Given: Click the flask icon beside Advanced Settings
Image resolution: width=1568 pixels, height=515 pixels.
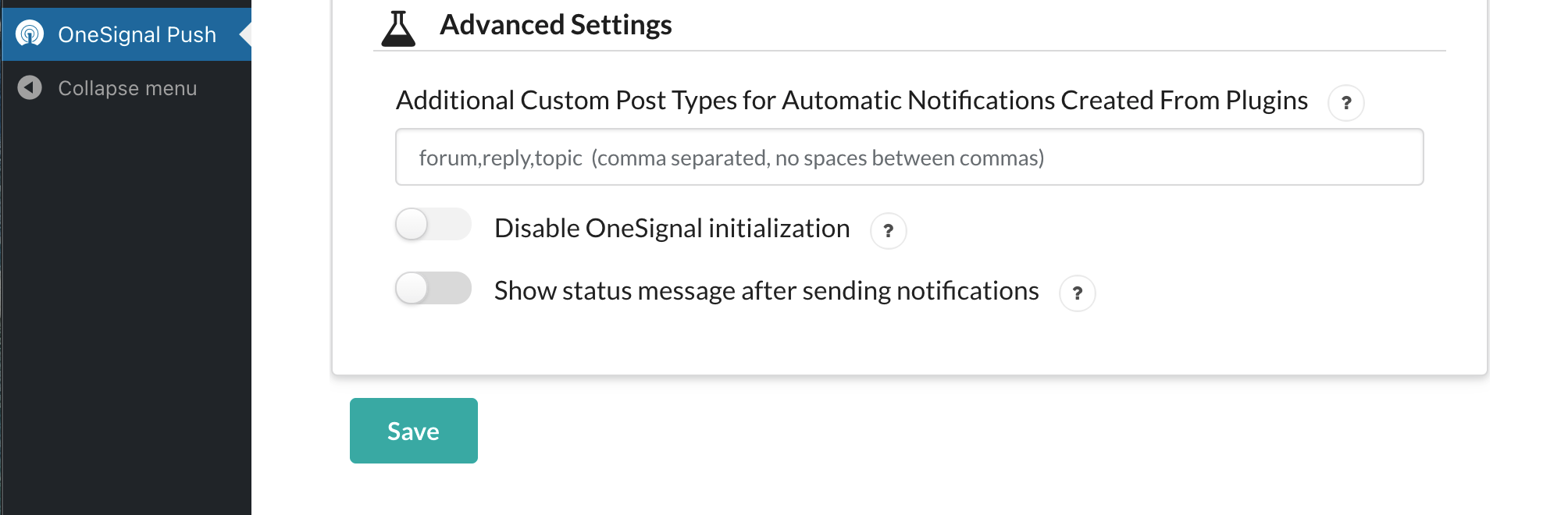Looking at the screenshot, I should (398, 29).
